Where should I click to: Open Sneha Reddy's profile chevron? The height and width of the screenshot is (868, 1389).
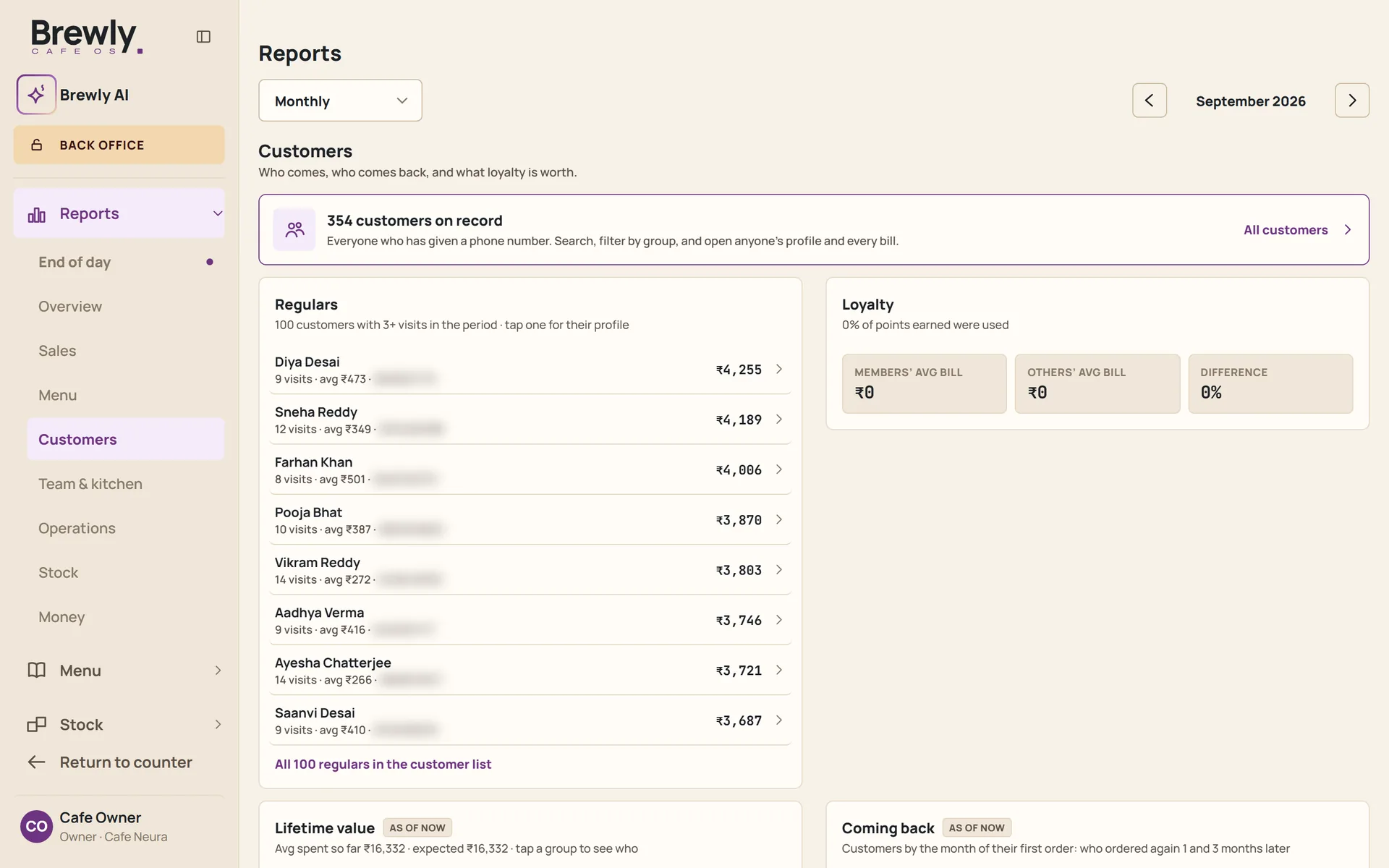[x=779, y=420]
